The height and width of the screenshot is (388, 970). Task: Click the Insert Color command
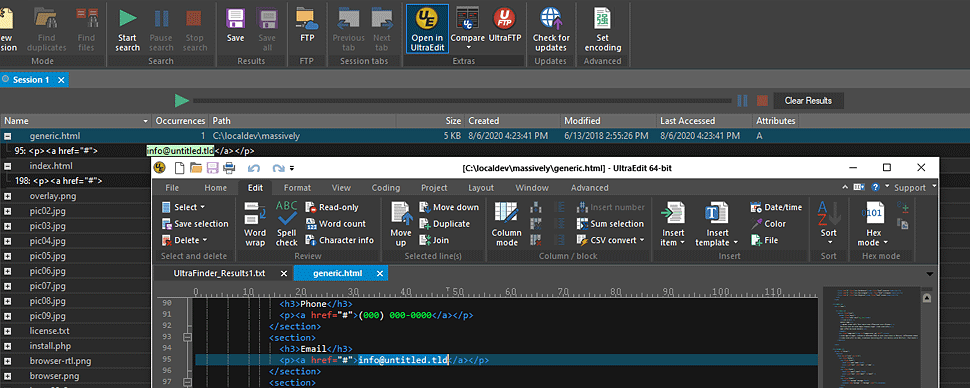[768, 224]
